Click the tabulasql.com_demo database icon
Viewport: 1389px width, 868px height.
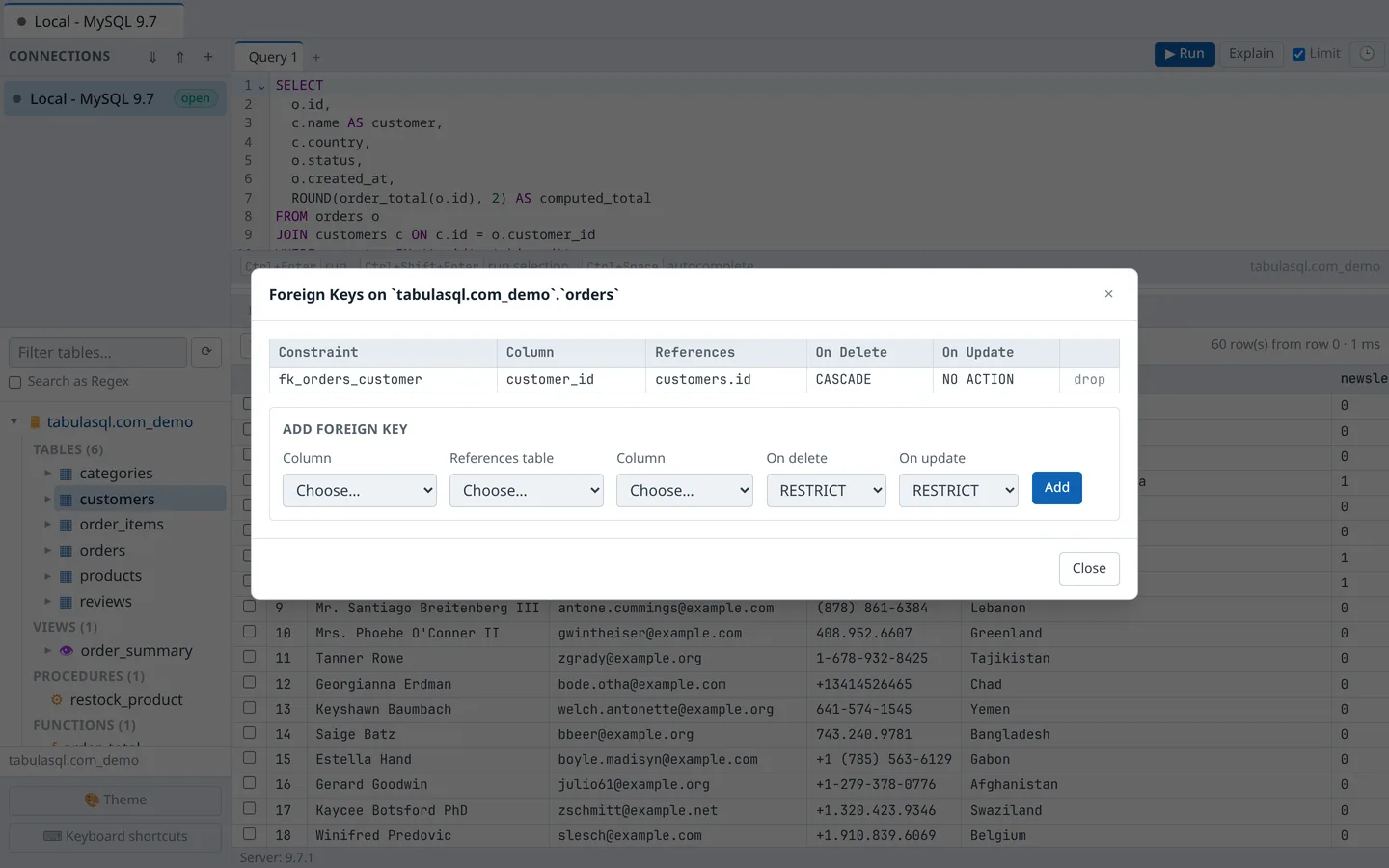(36, 422)
